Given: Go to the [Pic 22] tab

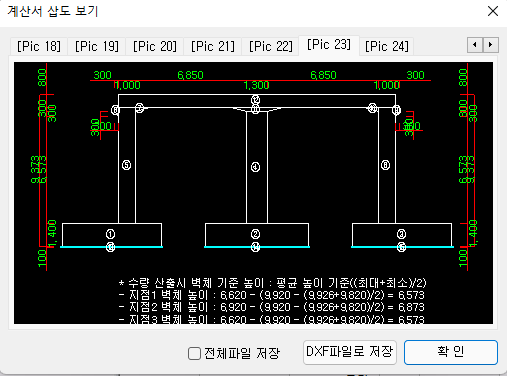Looking at the screenshot, I should pyautogui.click(x=271, y=46).
